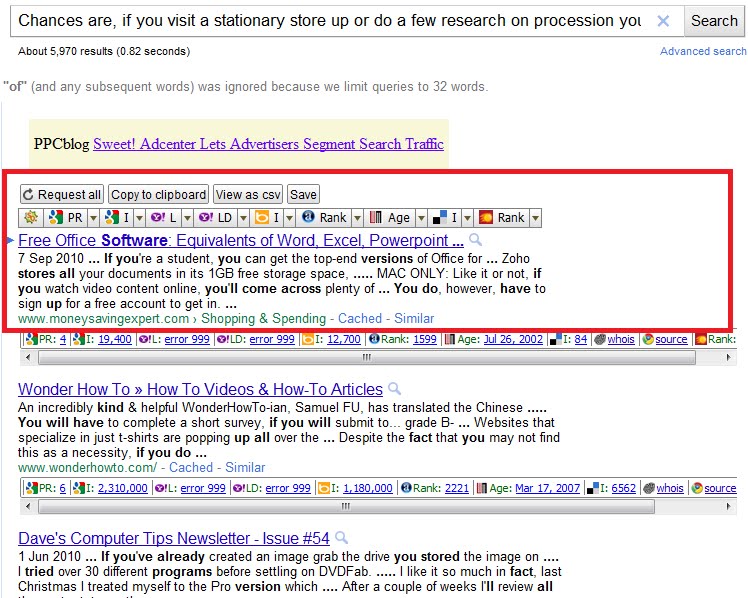Open the SEO toolbar settings gear
Image resolution: width=748 pixels, height=598 pixels.
(x=31, y=218)
